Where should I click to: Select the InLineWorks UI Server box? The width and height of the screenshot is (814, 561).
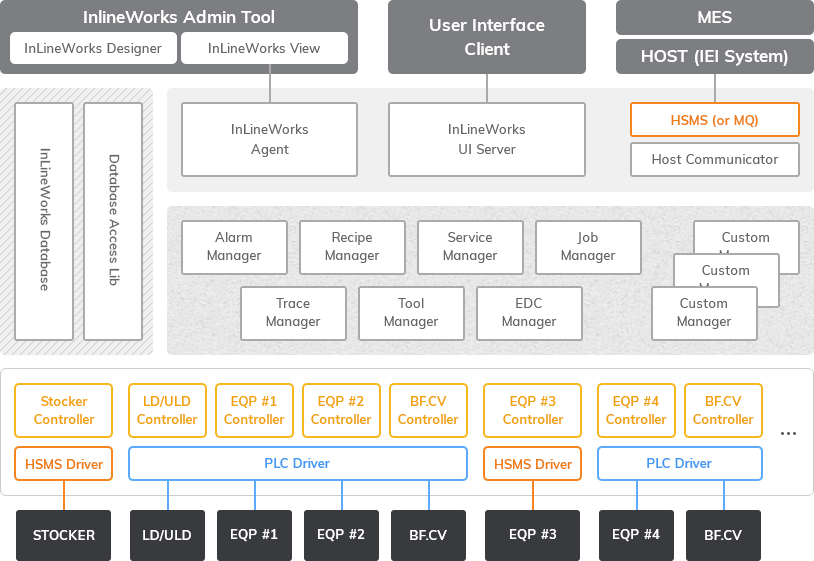486,139
